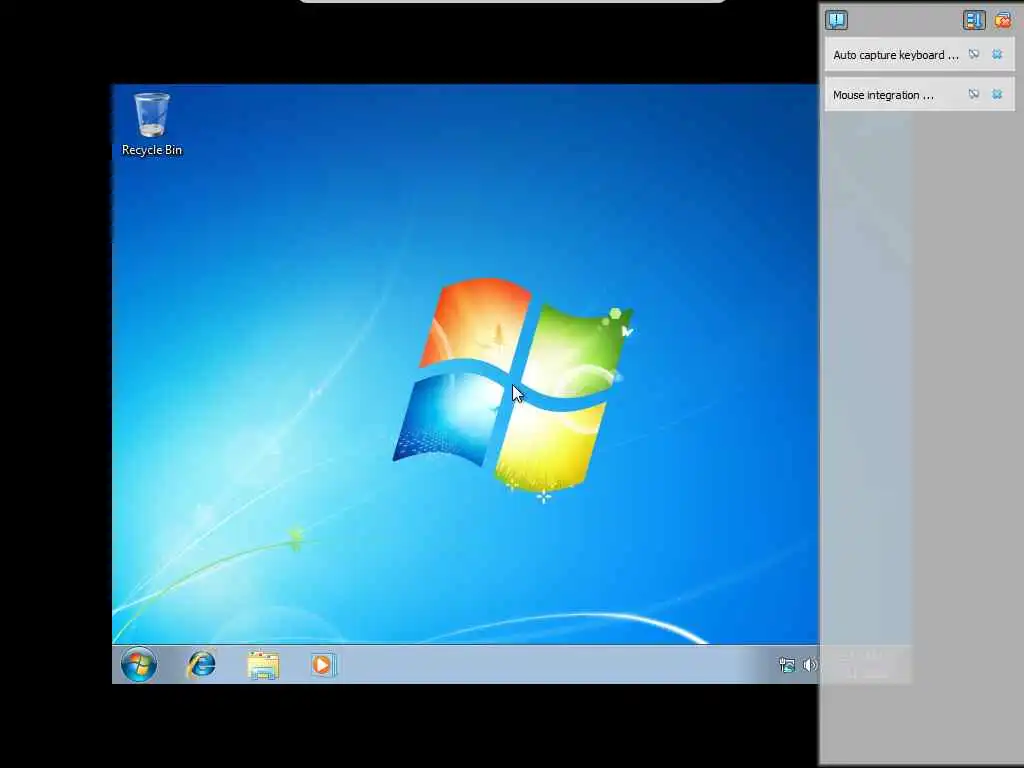Disable Mouse integration message from reappearing
Screen dimensions: 1024x768
pyautogui.click(x=974, y=94)
